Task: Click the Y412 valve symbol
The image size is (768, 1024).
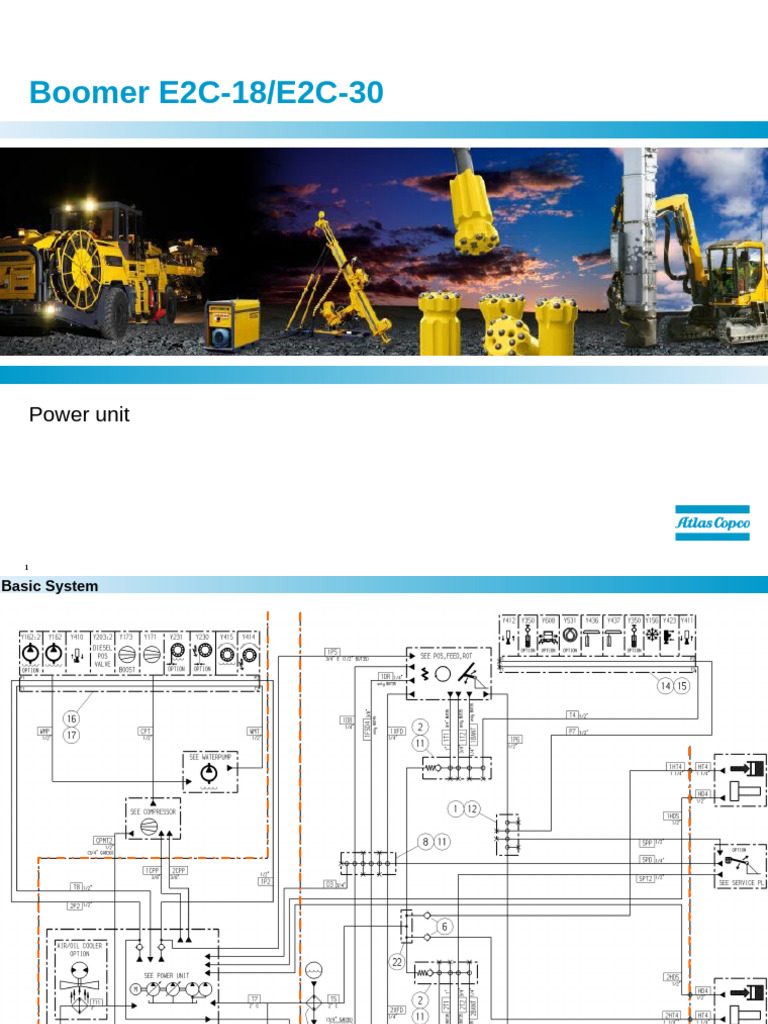Action: 509,636
